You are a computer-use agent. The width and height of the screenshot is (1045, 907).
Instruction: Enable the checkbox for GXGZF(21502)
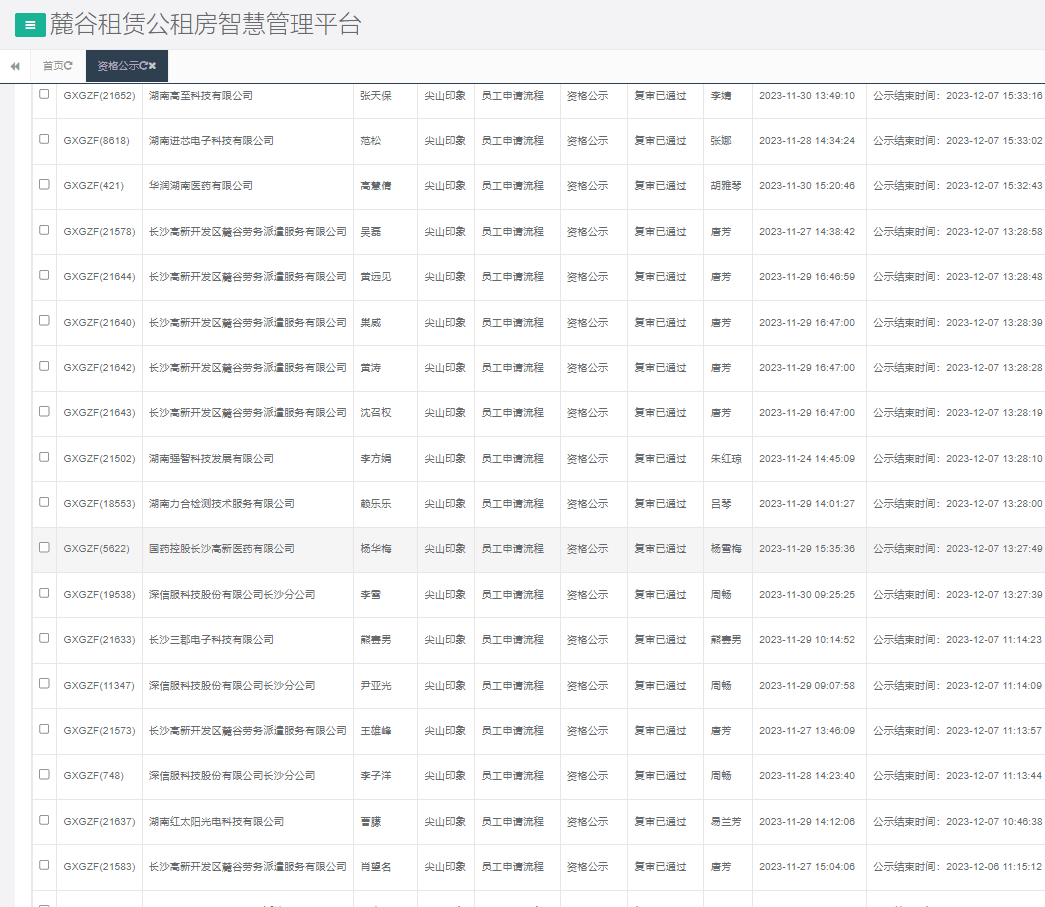click(44, 456)
